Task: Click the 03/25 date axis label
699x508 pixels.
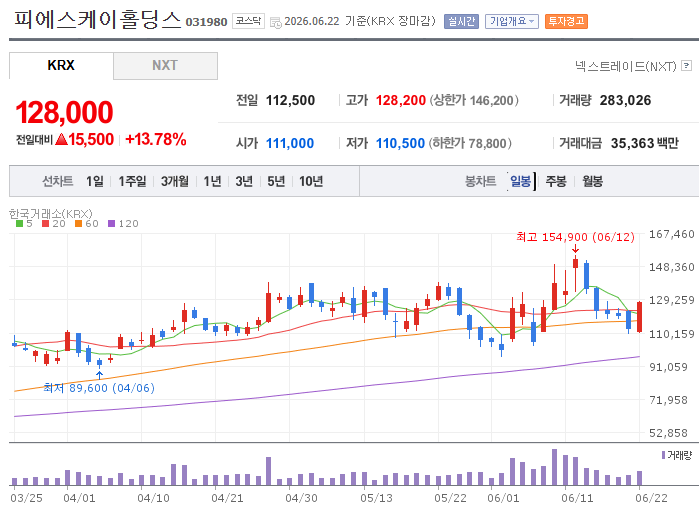Action: point(26,498)
